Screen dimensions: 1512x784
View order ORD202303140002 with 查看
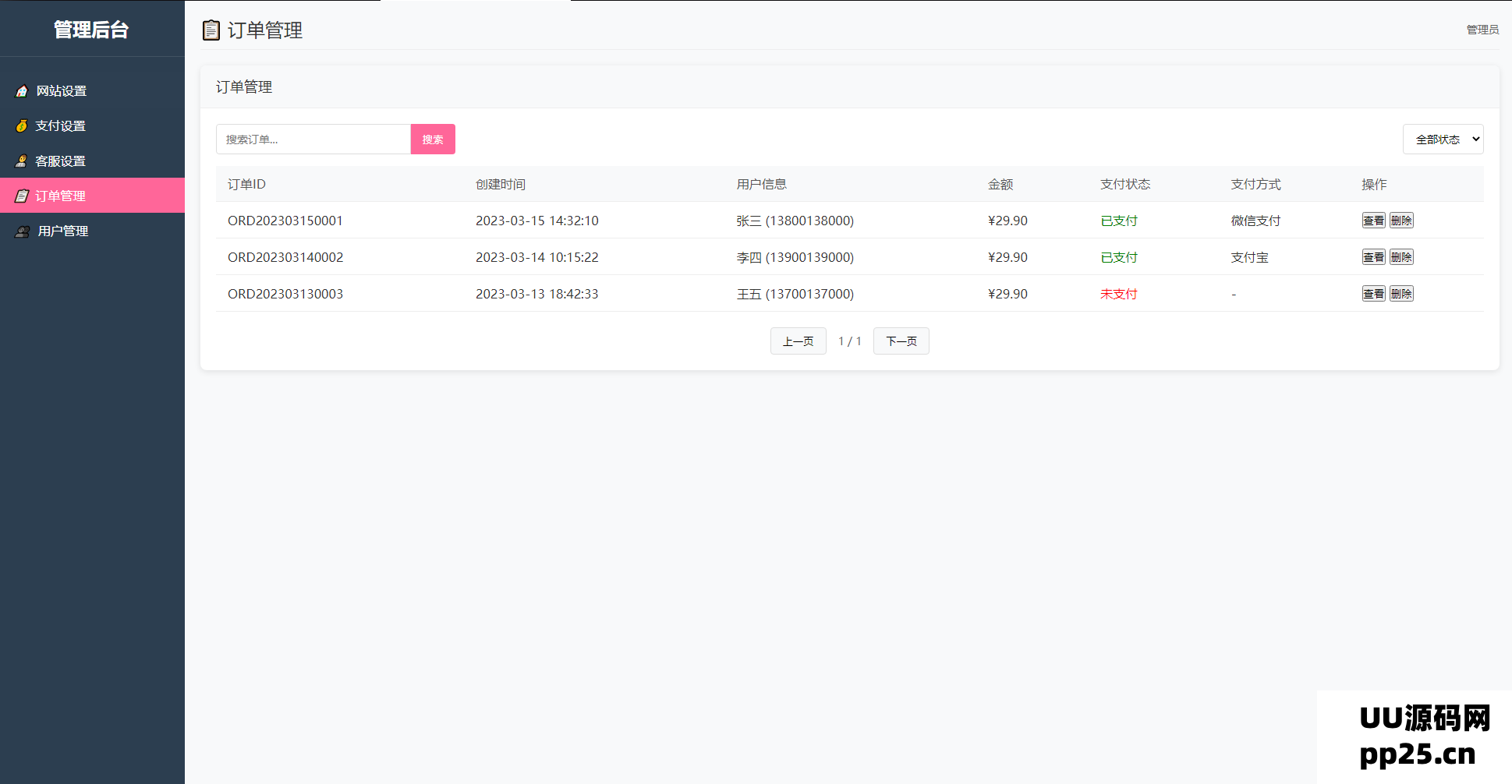[1373, 257]
